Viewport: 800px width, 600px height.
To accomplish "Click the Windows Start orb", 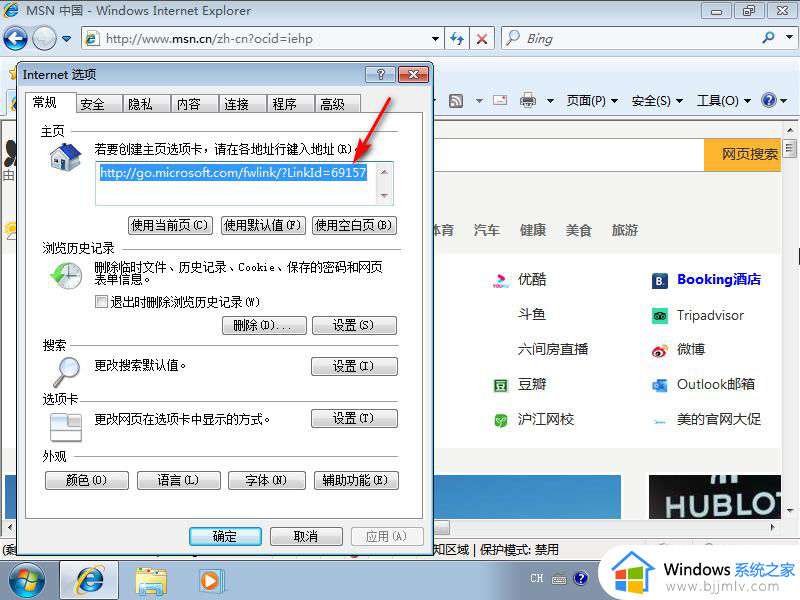I will click(27, 581).
